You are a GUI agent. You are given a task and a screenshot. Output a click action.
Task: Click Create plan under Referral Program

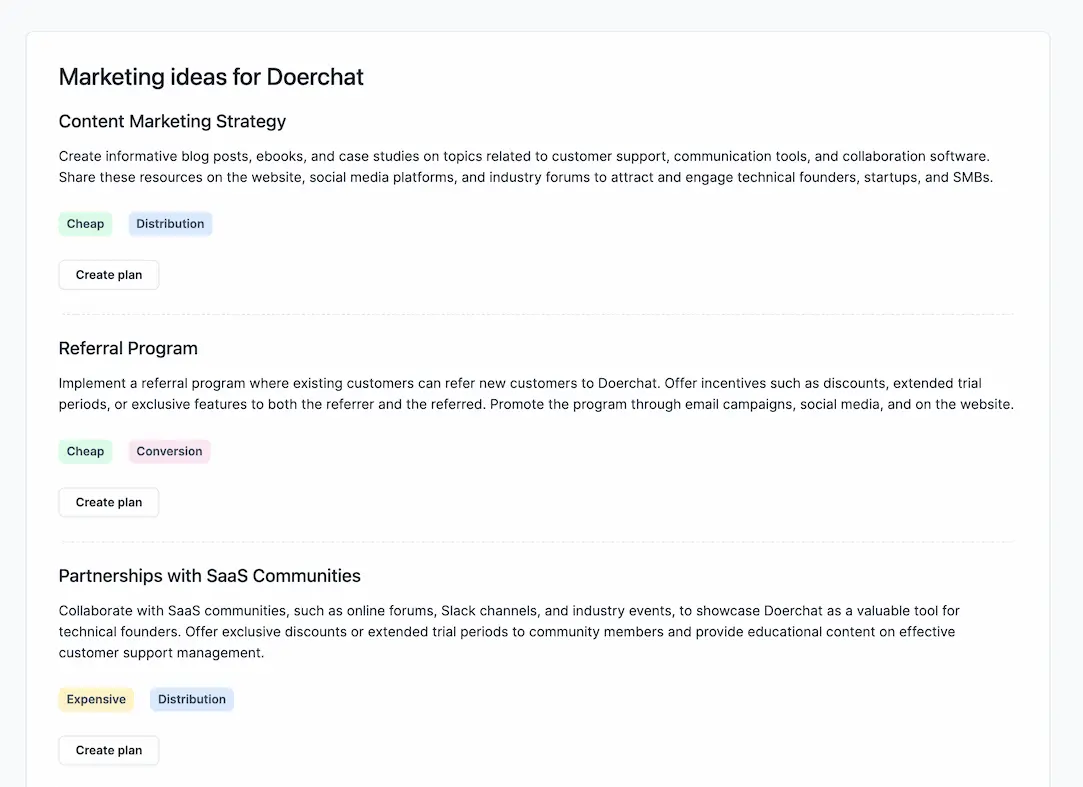(108, 502)
